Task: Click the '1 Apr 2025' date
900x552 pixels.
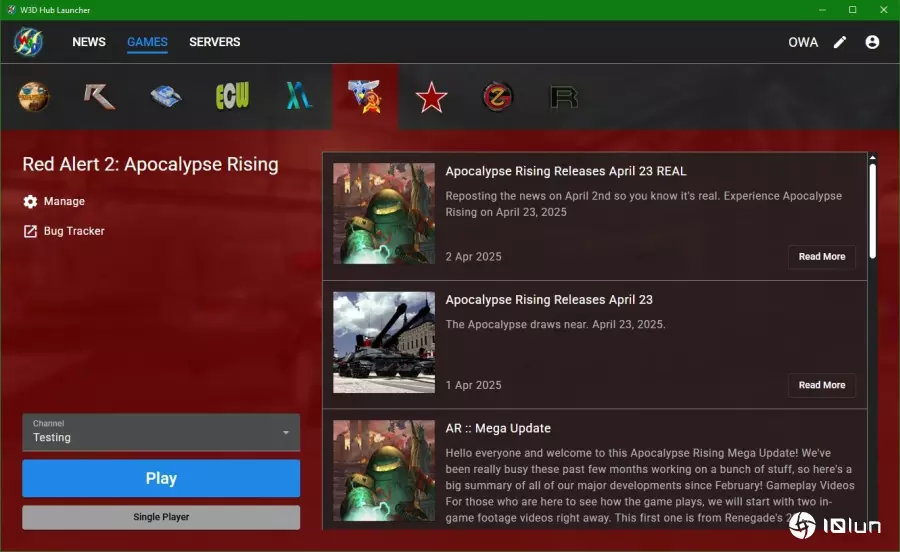Action: coord(473,385)
